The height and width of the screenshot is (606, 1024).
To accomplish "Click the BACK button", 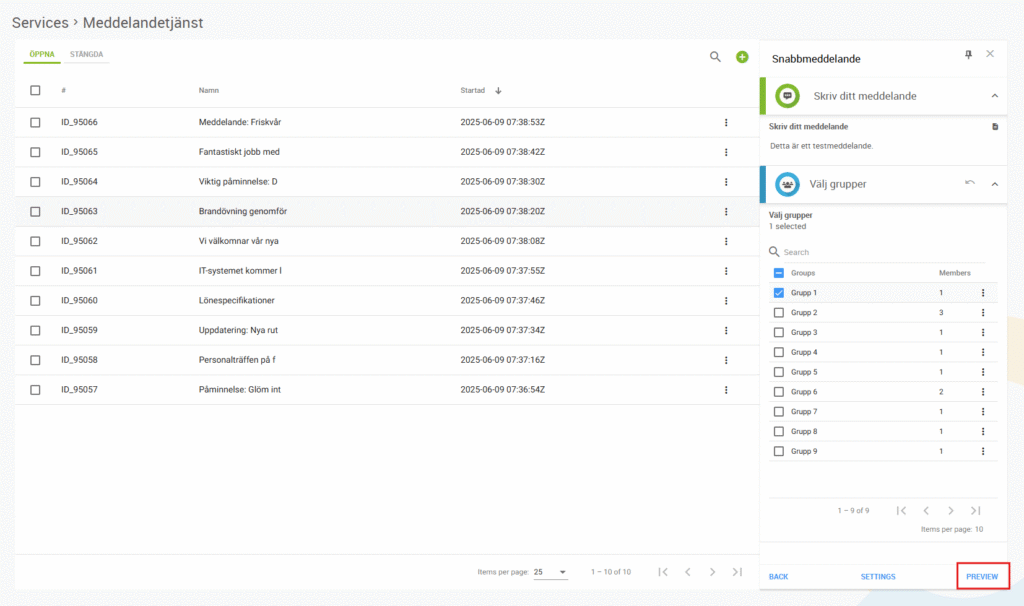I will coord(778,577).
